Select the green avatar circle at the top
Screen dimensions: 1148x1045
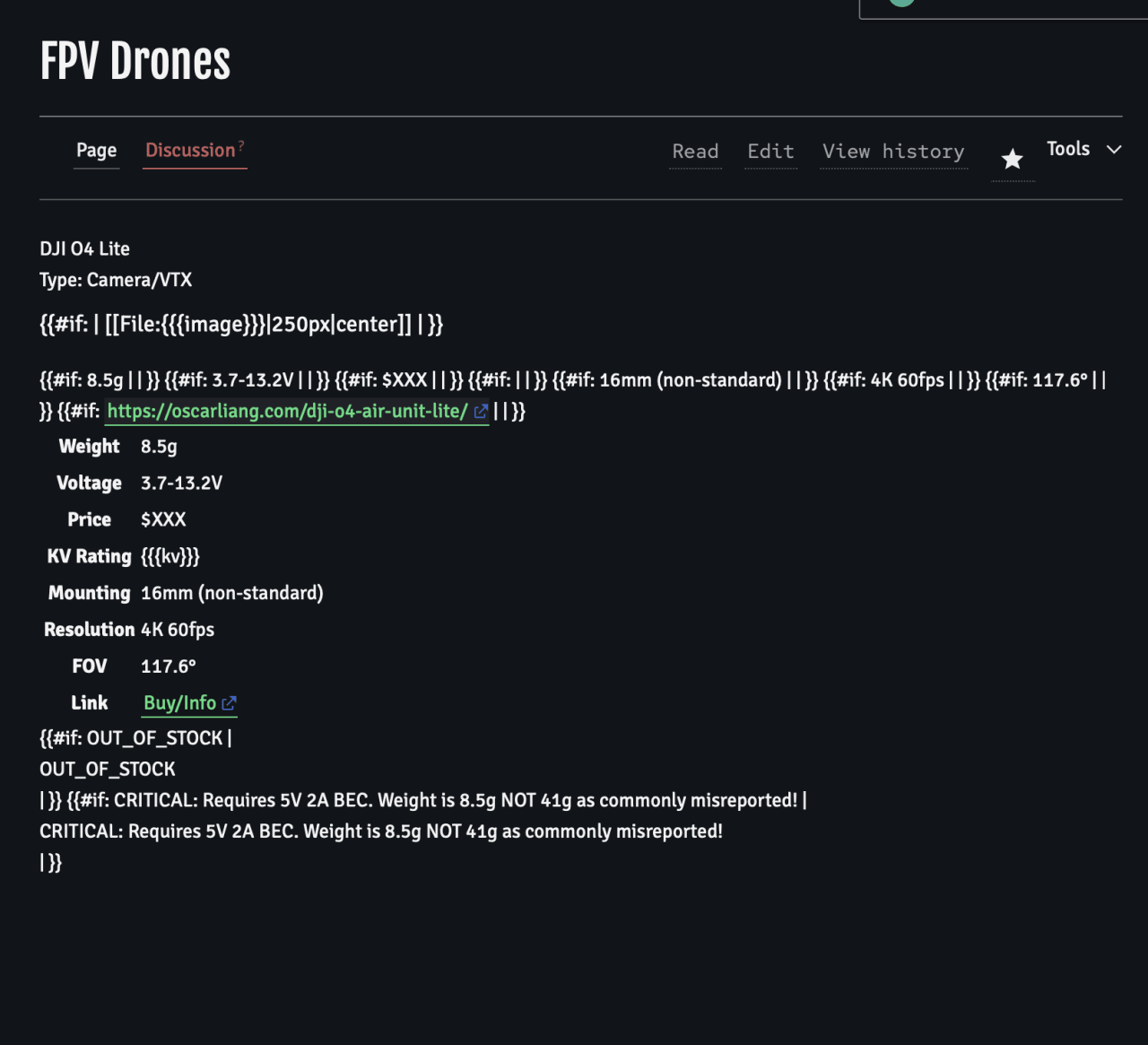coord(901,4)
